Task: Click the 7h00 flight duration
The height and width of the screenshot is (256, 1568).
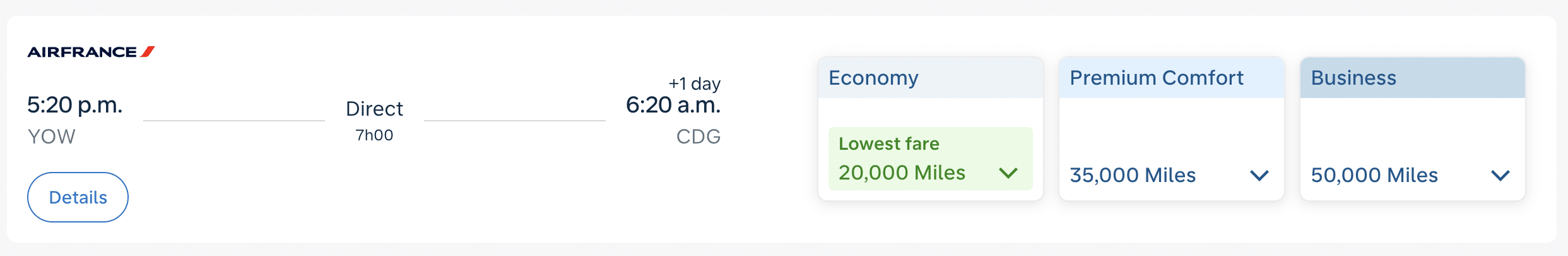Action: click(374, 135)
